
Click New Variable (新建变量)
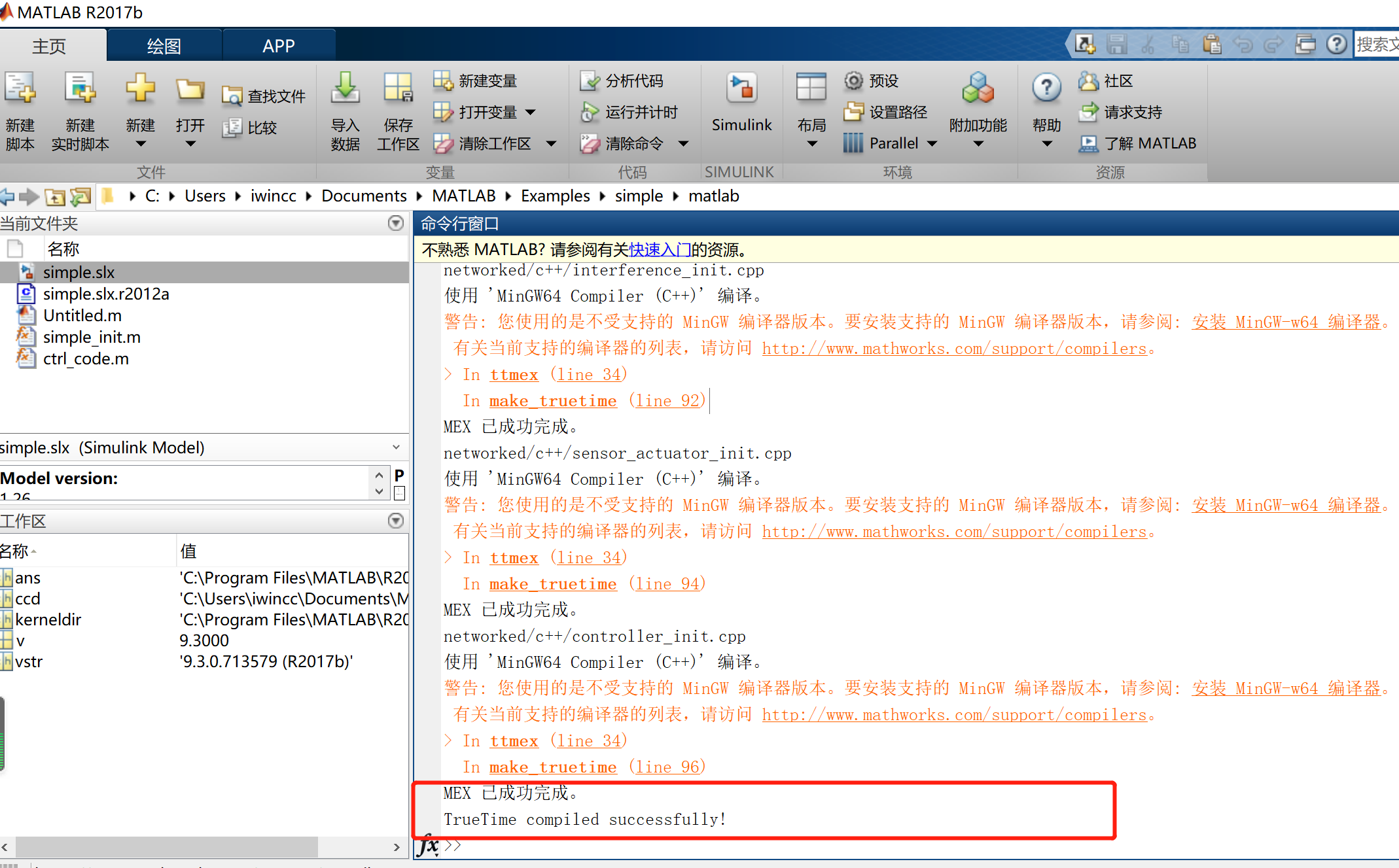(x=476, y=80)
